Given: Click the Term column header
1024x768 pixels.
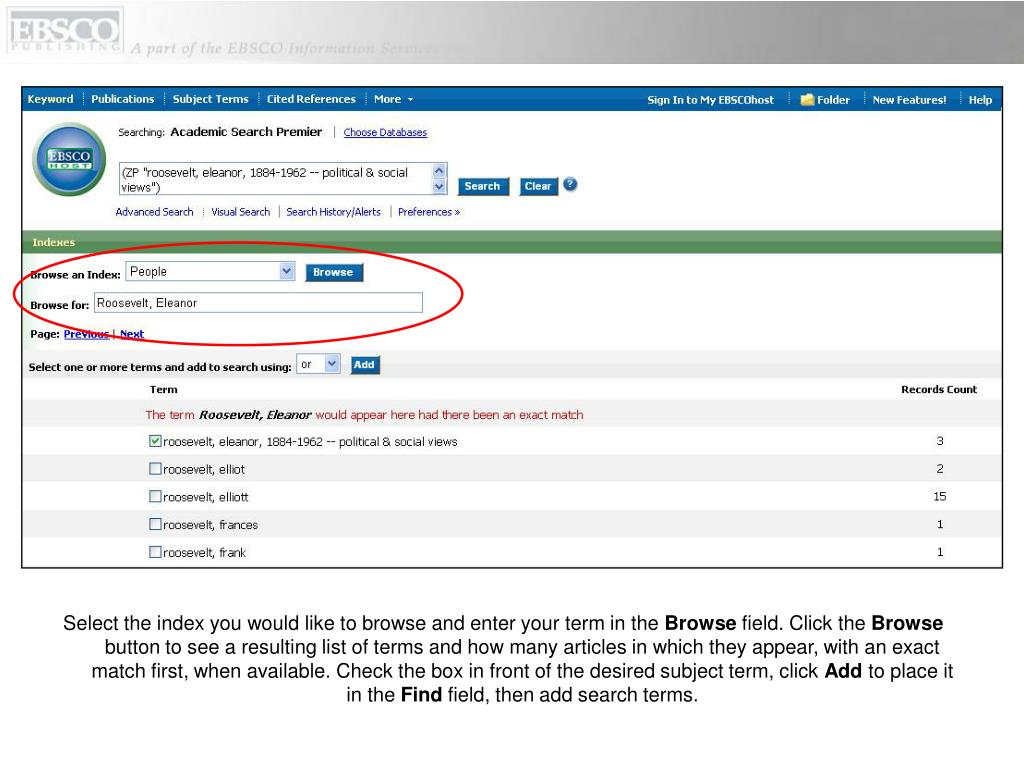Looking at the screenshot, I should click(x=163, y=389).
